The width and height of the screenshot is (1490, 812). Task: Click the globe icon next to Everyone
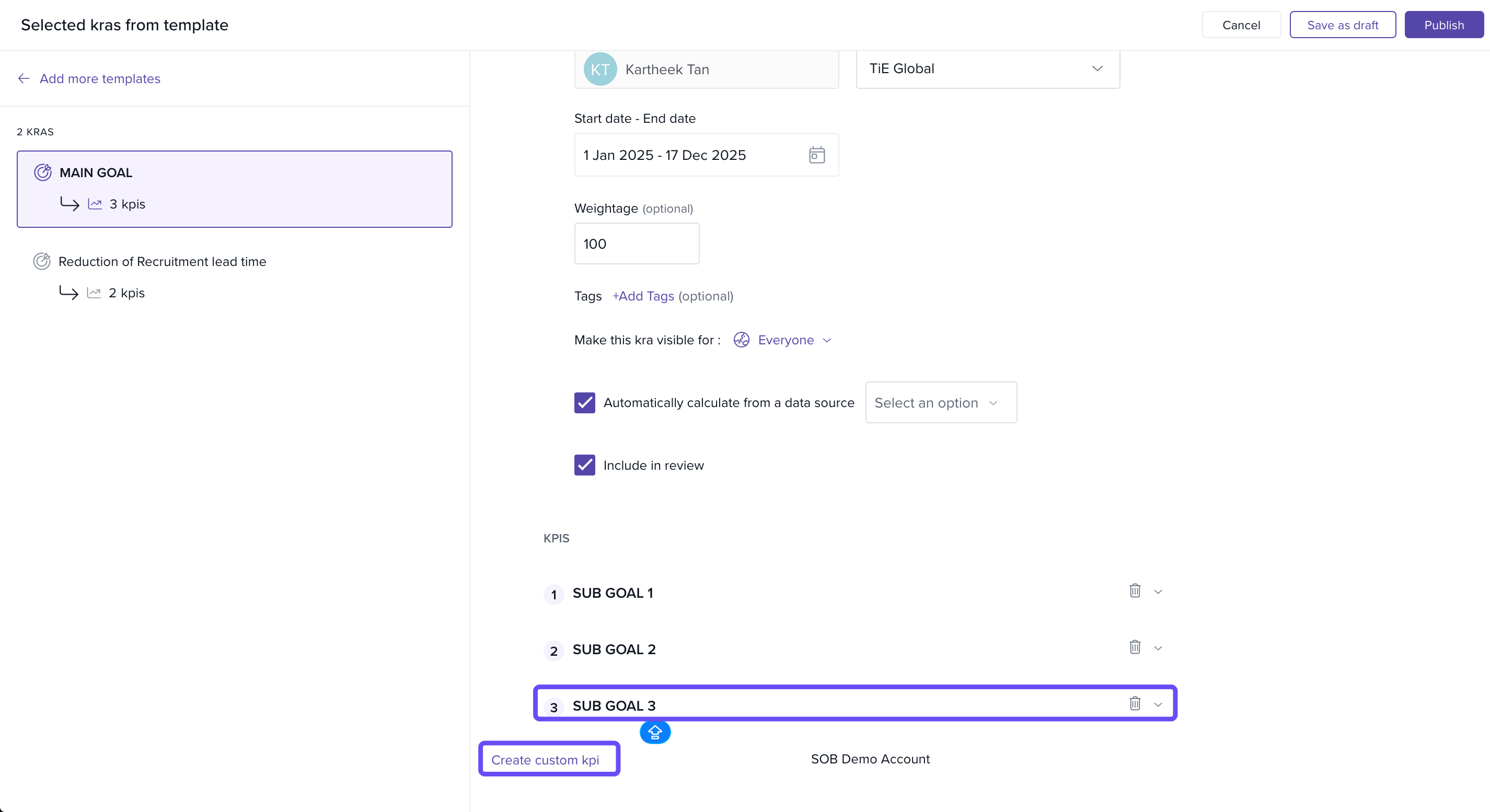click(x=741, y=340)
